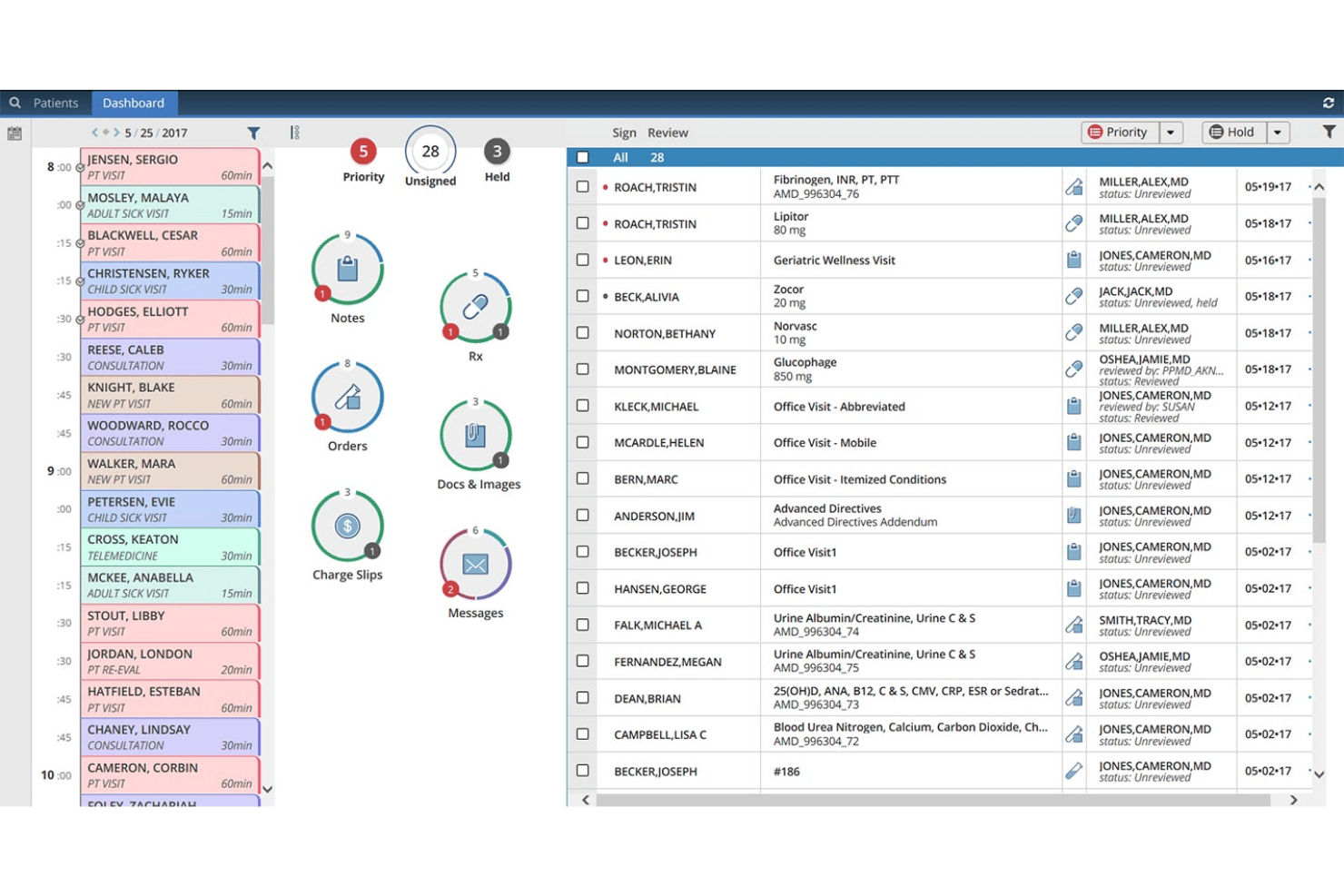Open CHRISTENSEN, RYKER child sick visit

(x=170, y=281)
